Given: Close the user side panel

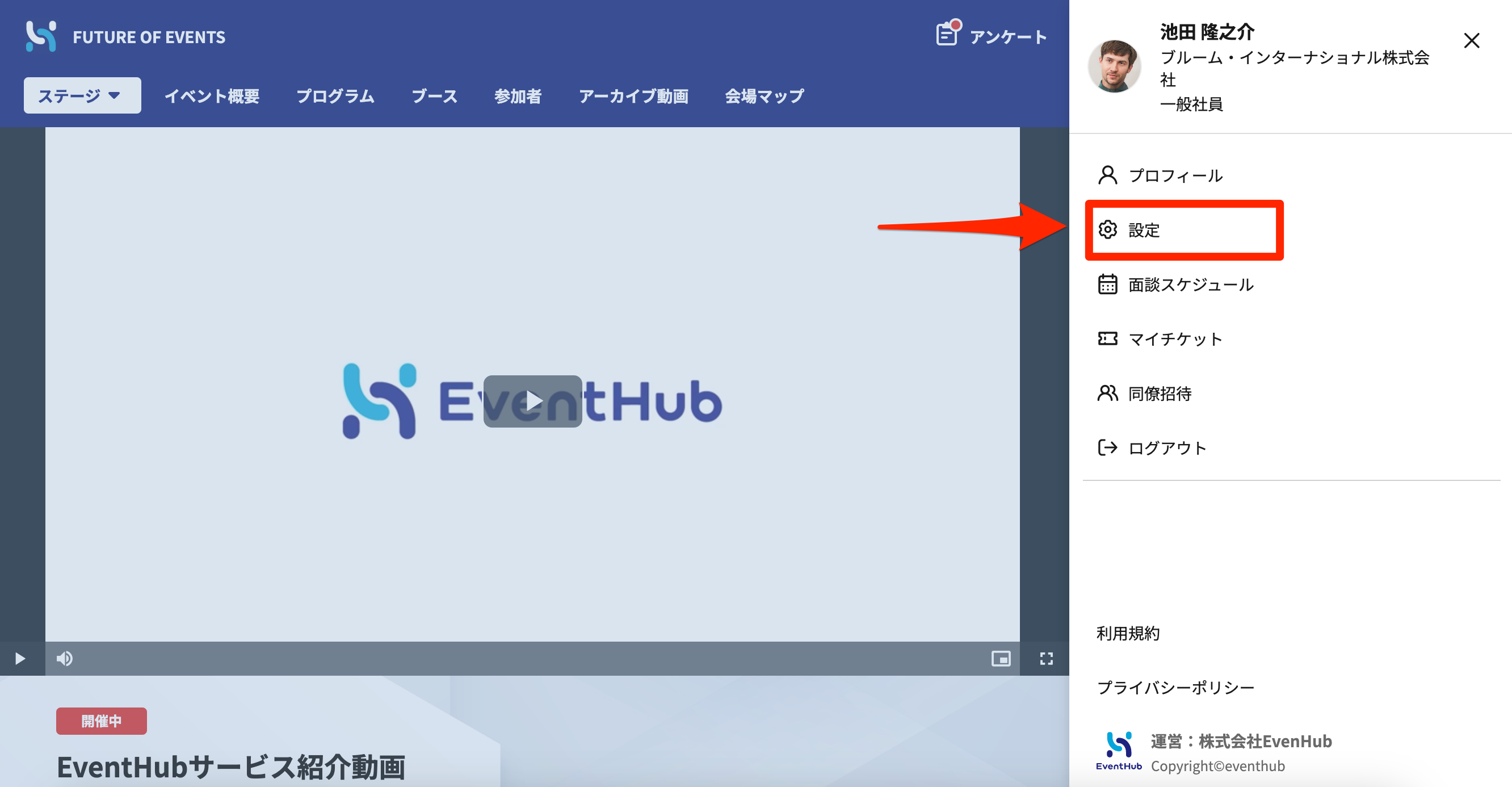Looking at the screenshot, I should click(1471, 40).
